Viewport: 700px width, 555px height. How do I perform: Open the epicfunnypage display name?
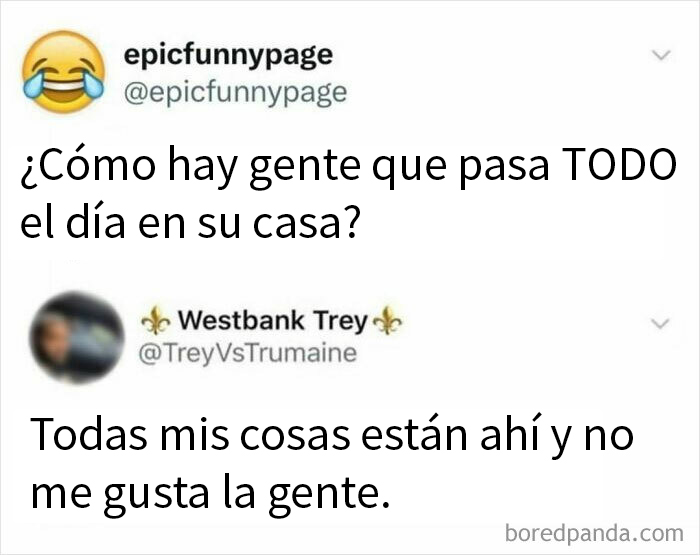tap(228, 56)
